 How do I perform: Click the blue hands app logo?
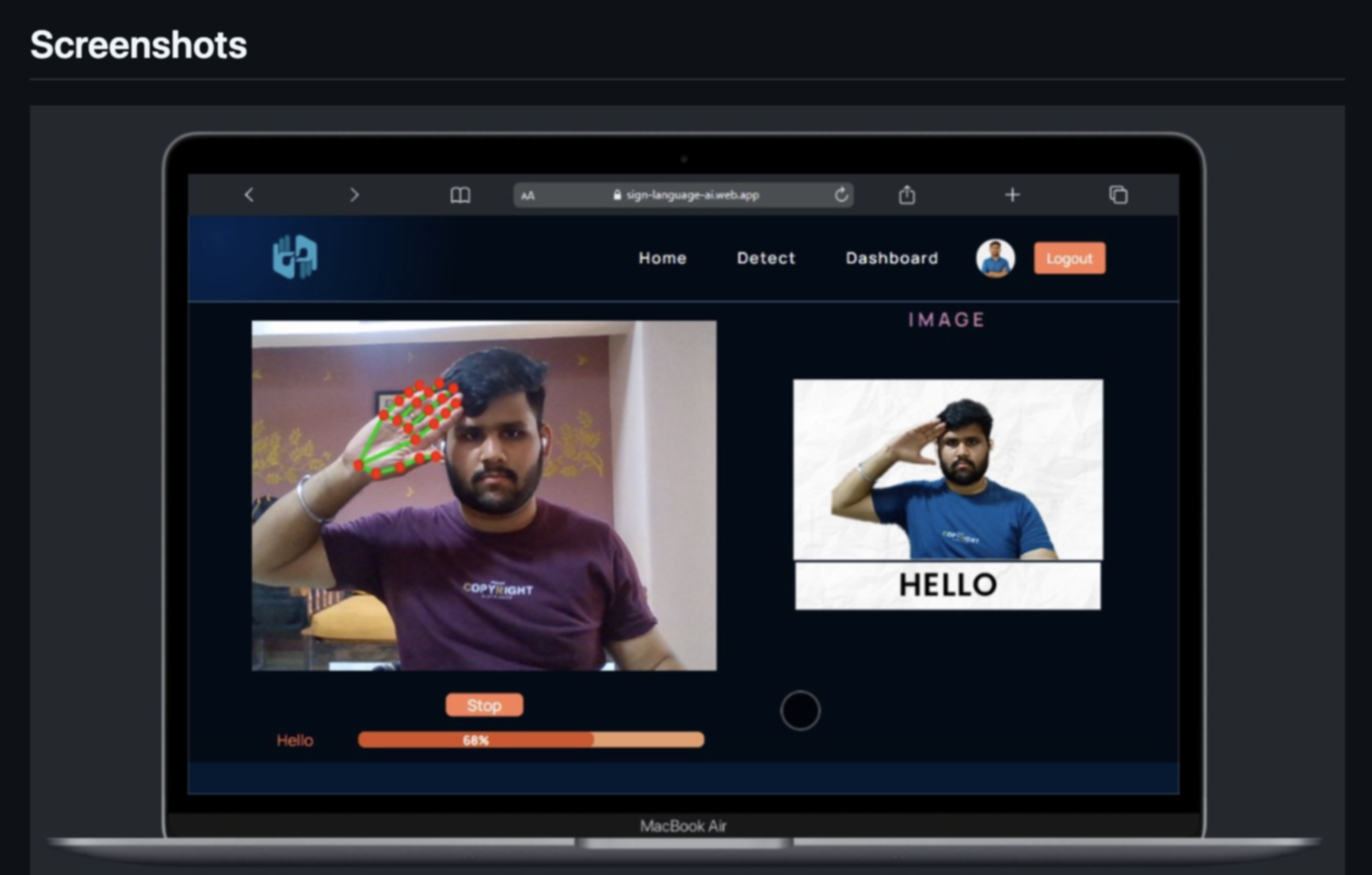point(295,257)
